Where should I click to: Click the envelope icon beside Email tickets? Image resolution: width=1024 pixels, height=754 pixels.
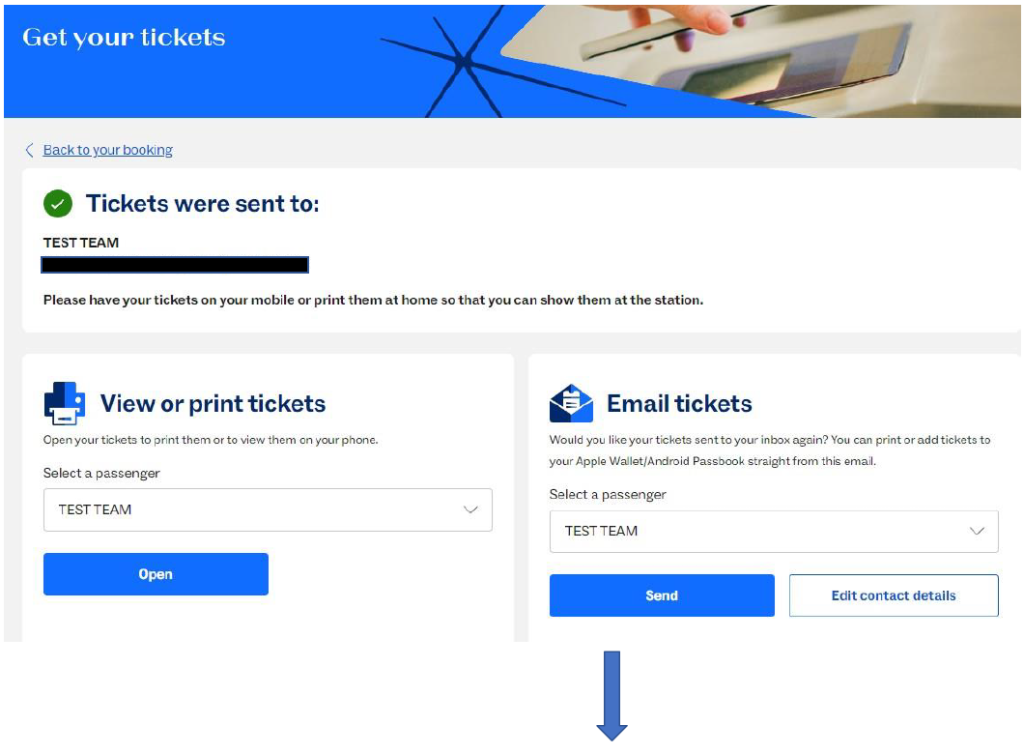[x=573, y=400]
